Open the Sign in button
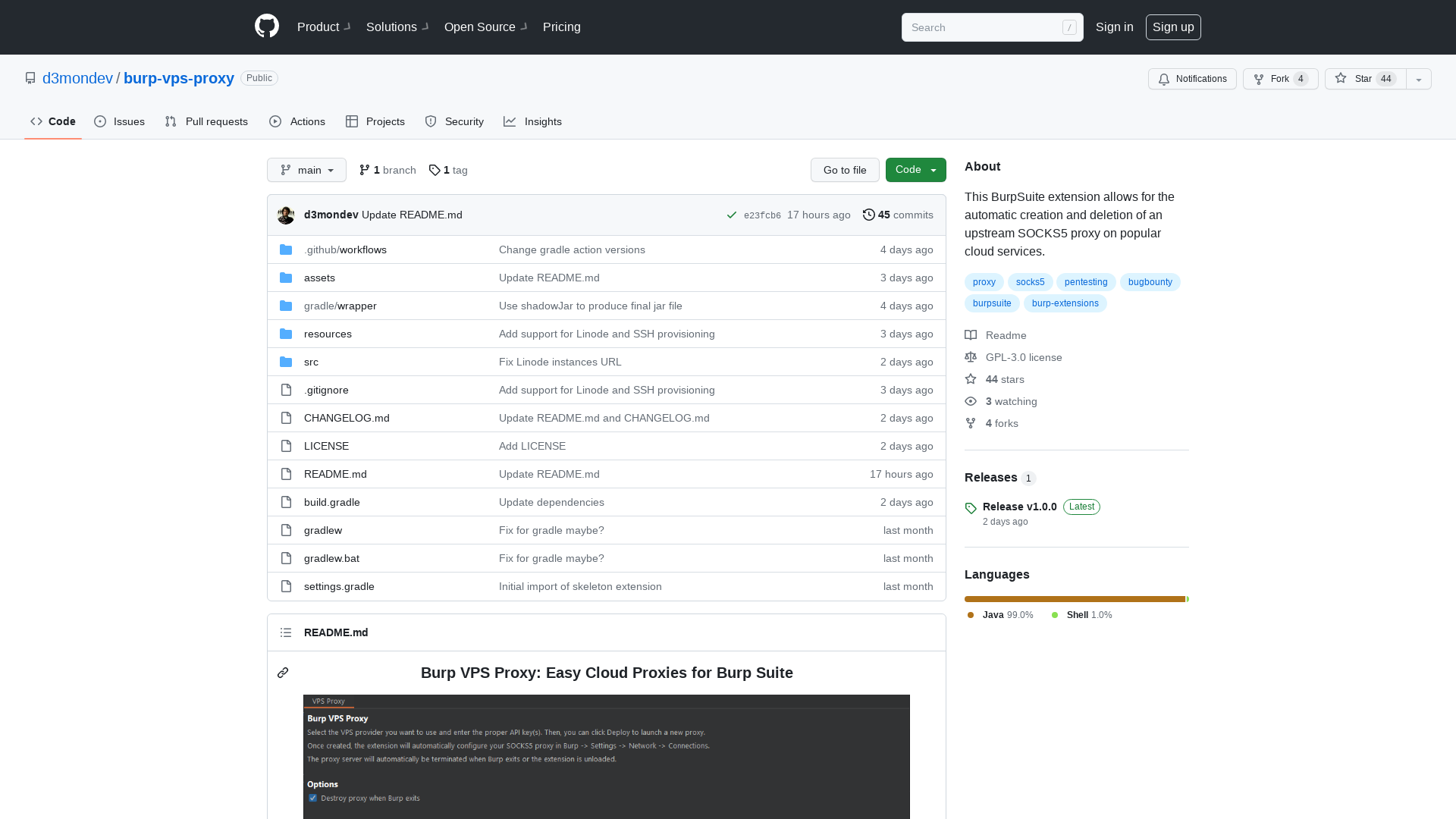This screenshot has height=819, width=1456. (x=1114, y=27)
